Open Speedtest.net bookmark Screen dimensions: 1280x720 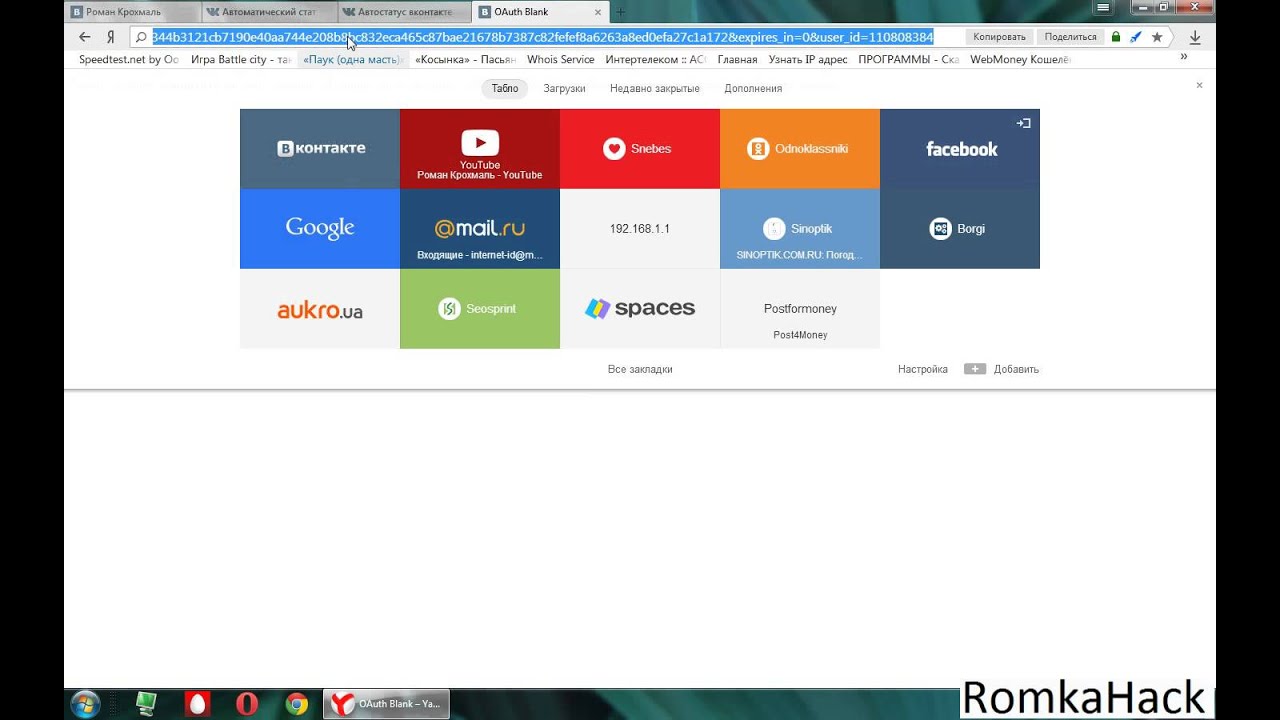click(128, 59)
